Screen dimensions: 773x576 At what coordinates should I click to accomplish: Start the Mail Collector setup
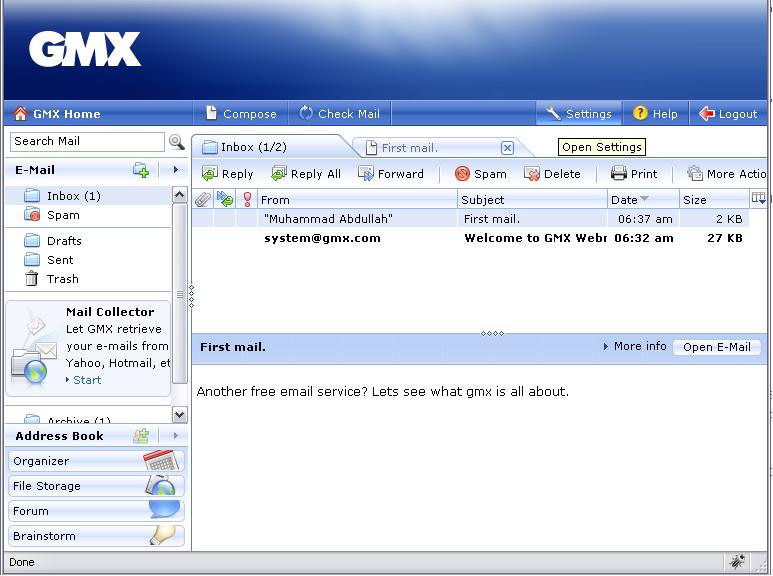pyautogui.click(x=87, y=380)
